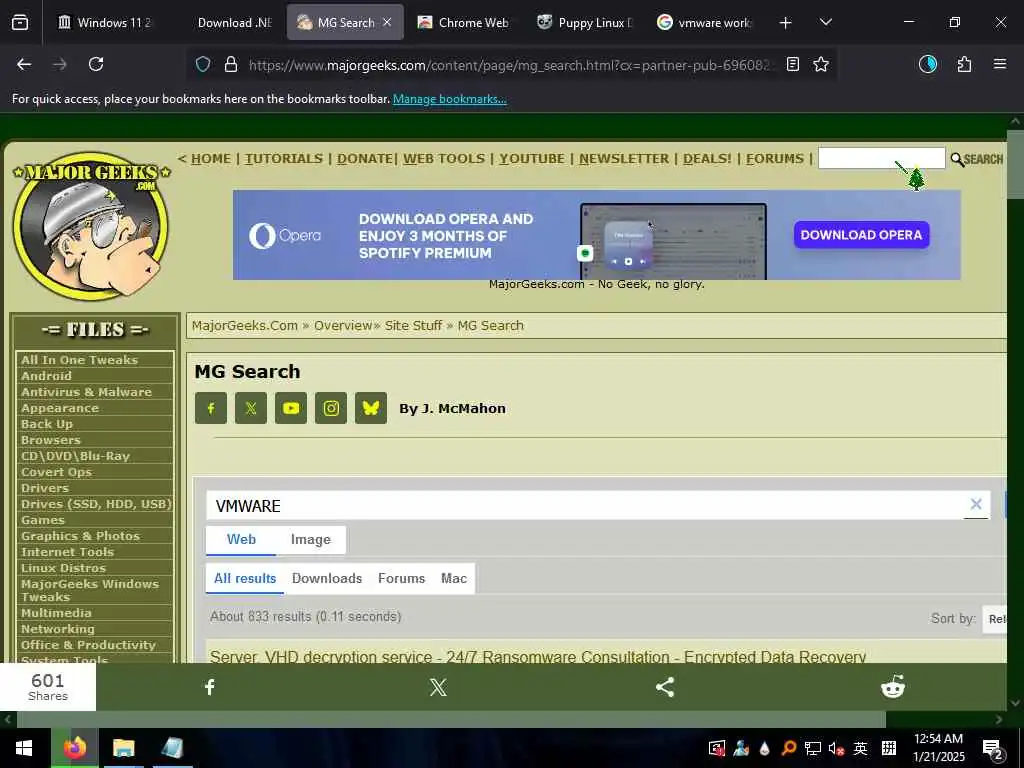The image size is (1024, 768).
Task: Open the Firefox hamburger menu
Action: pos(1000,64)
